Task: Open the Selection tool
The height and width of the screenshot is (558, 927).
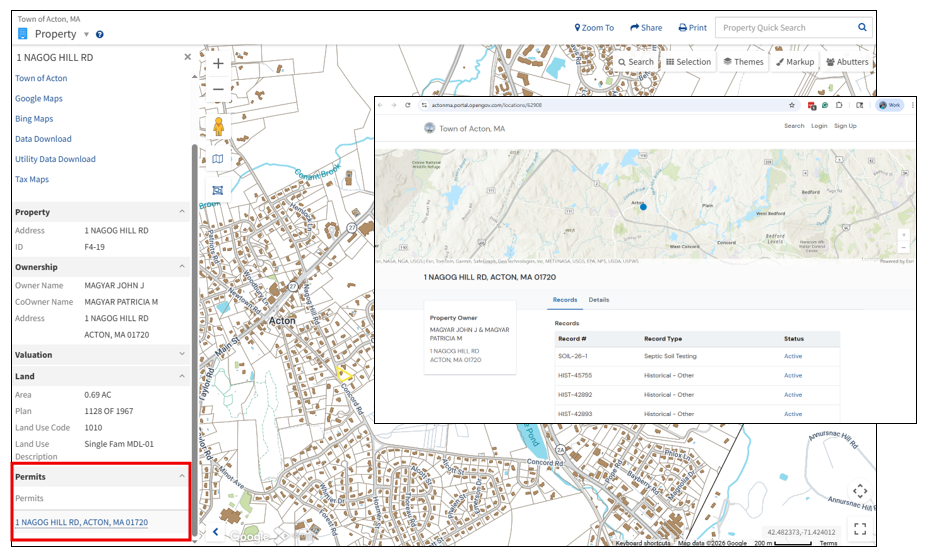Action: [689, 61]
